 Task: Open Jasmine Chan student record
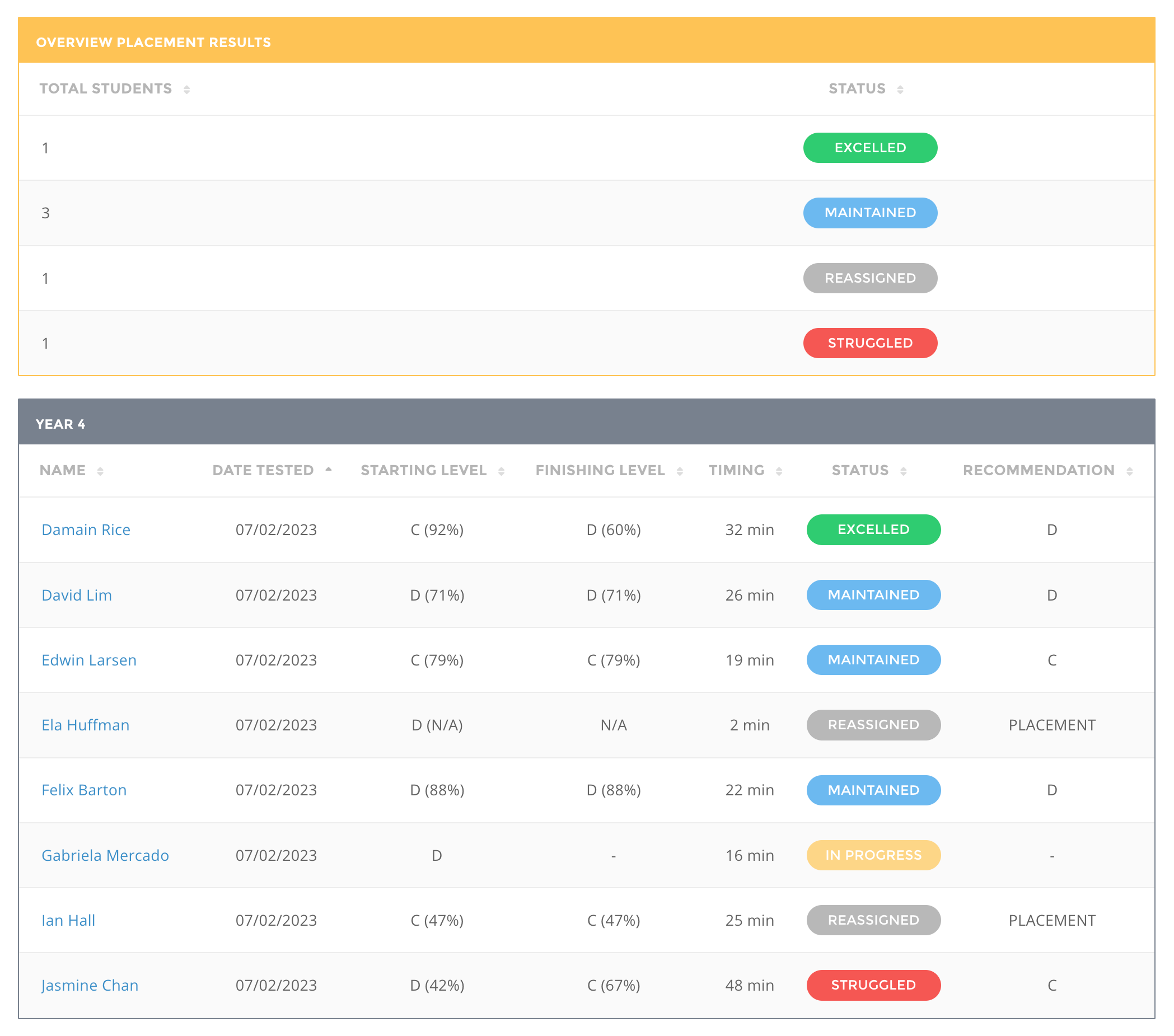click(90, 985)
